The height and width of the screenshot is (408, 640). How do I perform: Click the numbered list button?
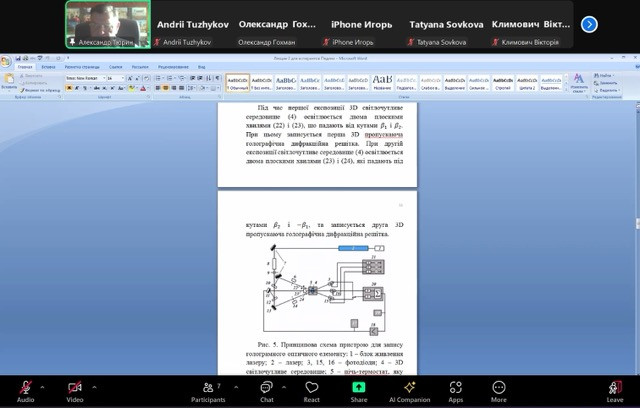pos(169,78)
